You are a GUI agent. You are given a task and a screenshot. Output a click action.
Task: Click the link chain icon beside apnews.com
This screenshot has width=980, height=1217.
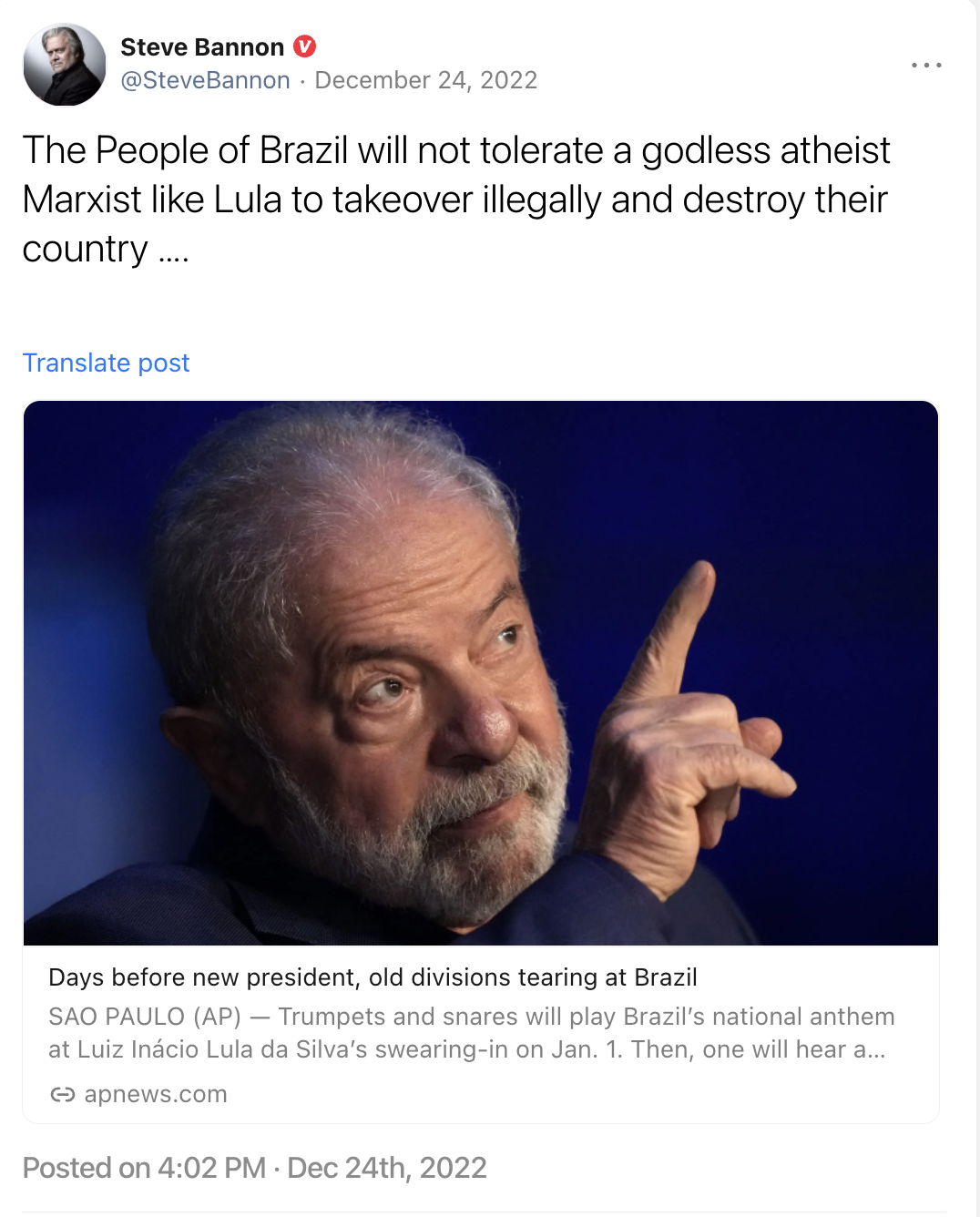click(64, 1094)
